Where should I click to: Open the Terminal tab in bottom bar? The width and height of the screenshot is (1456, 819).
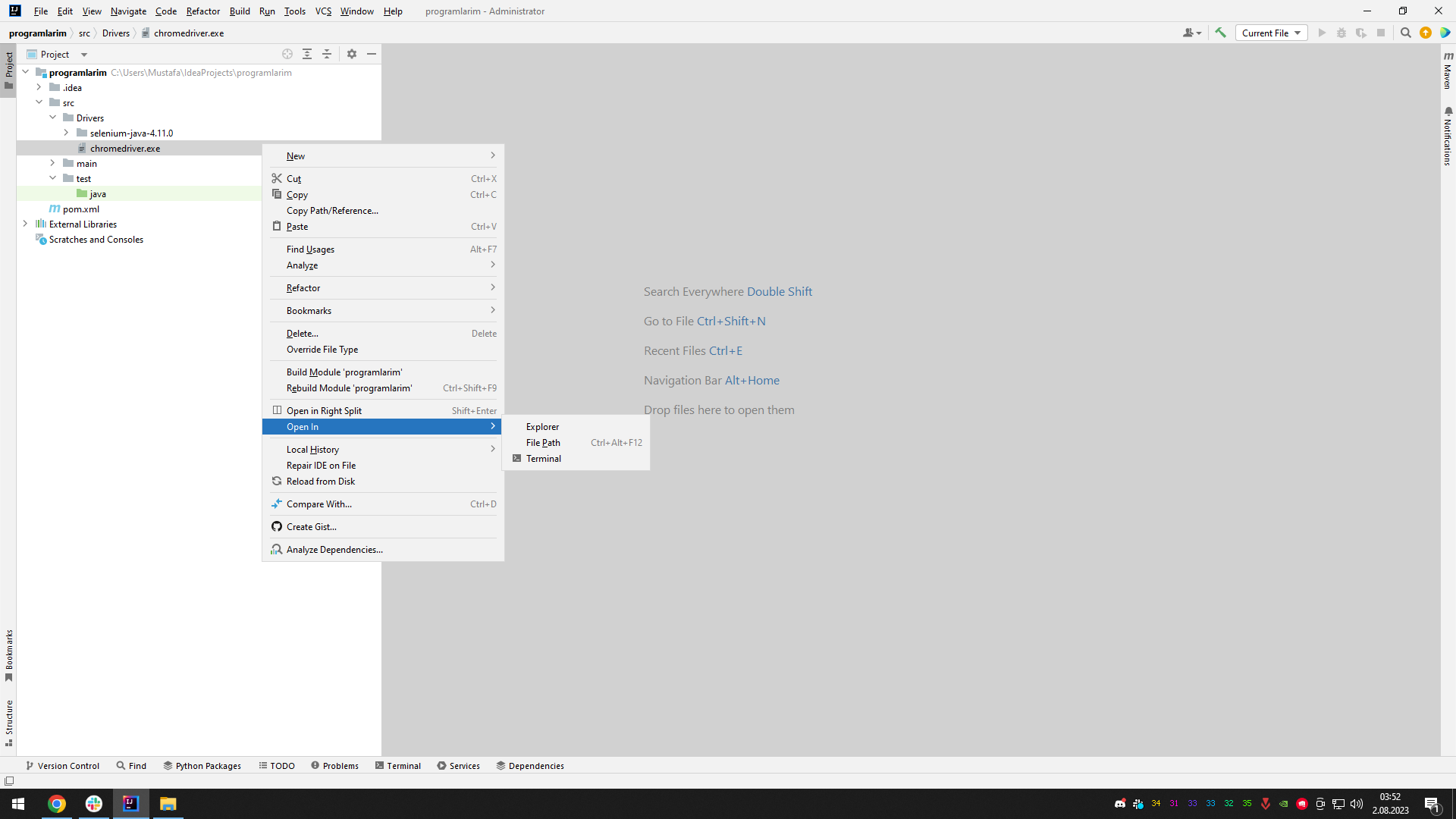click(397, 766)
